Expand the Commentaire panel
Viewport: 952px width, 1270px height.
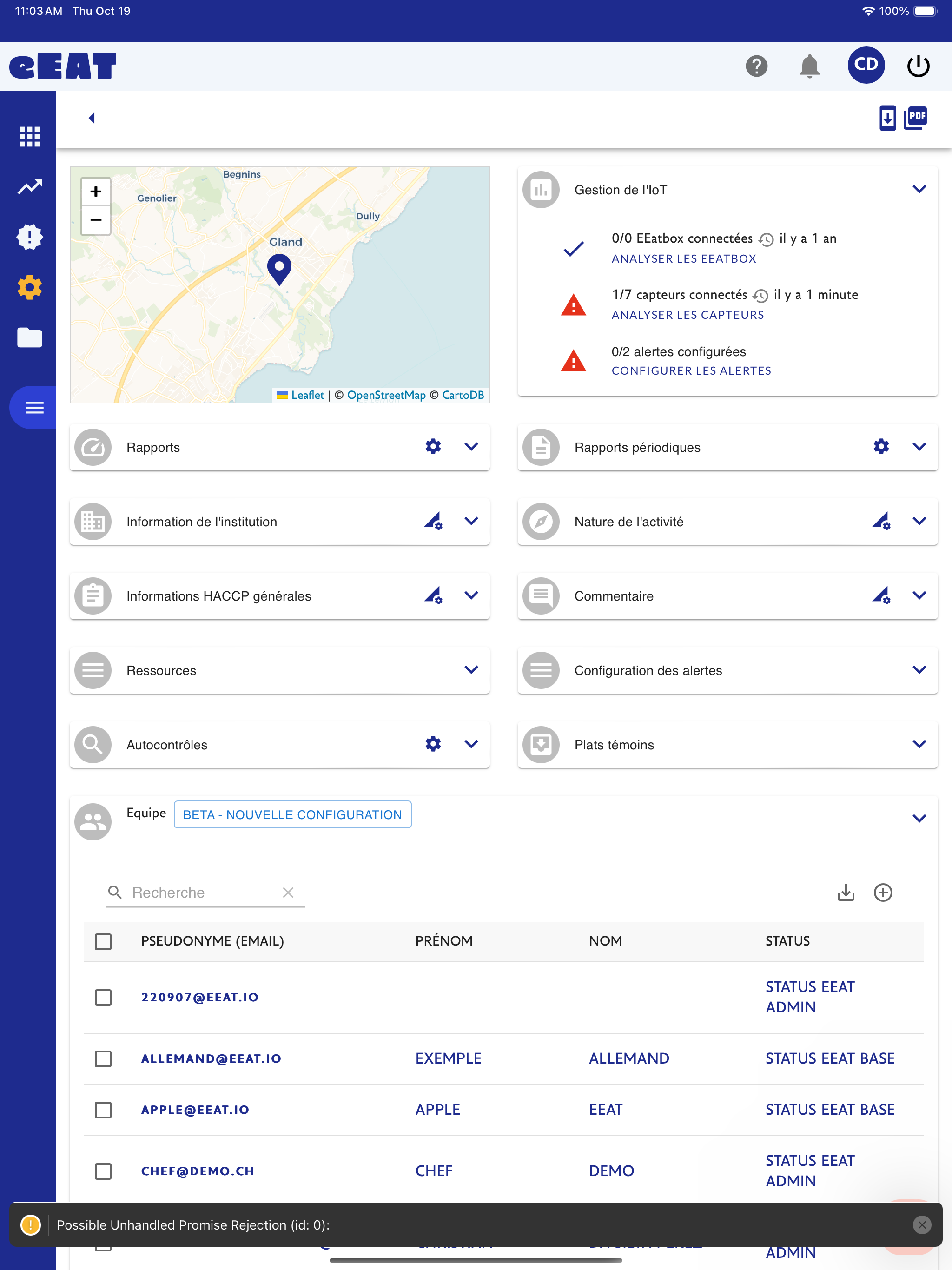point(919,595)
